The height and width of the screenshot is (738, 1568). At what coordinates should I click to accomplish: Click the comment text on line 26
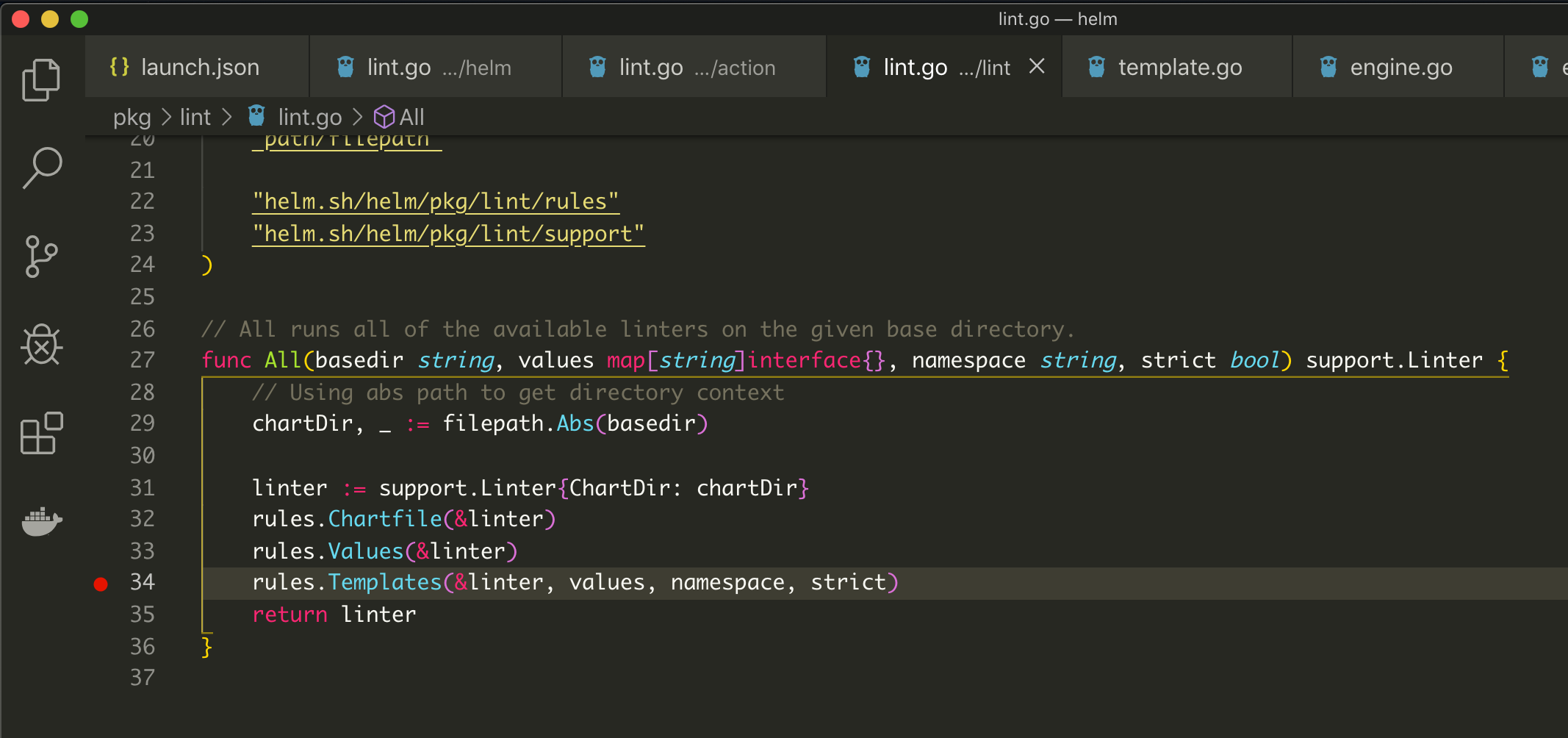click(638, 329)
